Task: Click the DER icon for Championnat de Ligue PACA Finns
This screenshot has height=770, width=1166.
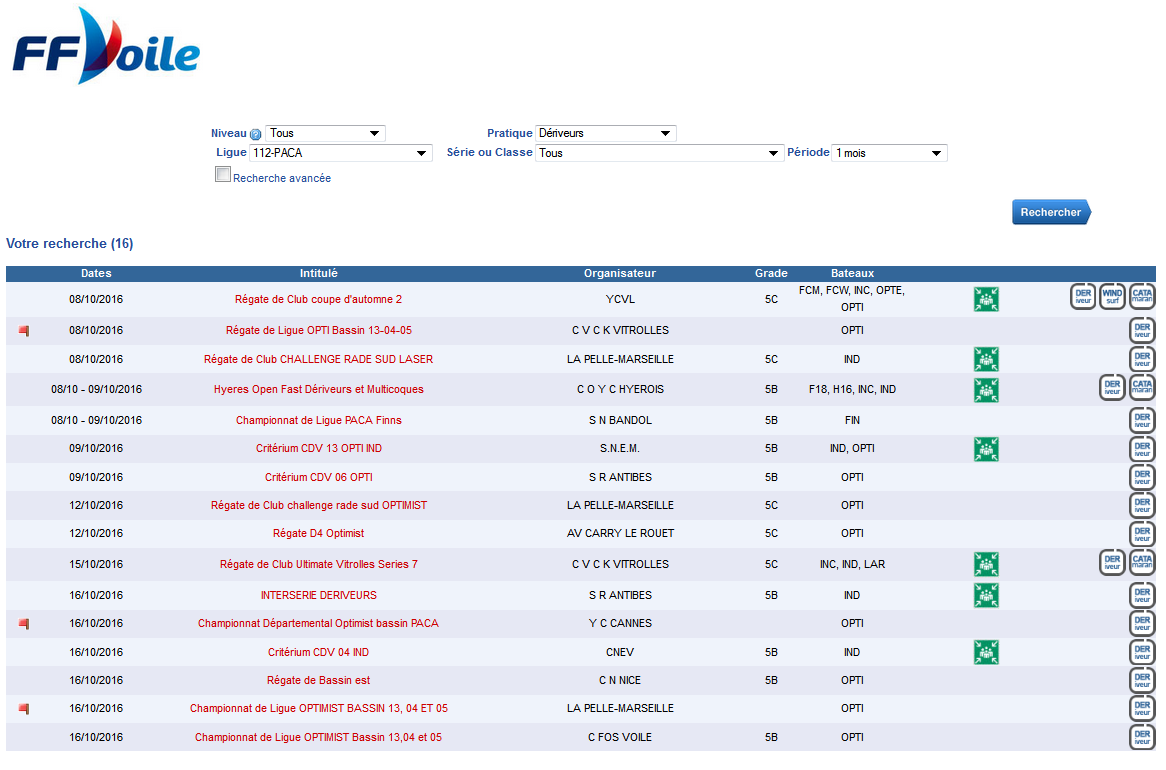Action: click(1142, 420)
